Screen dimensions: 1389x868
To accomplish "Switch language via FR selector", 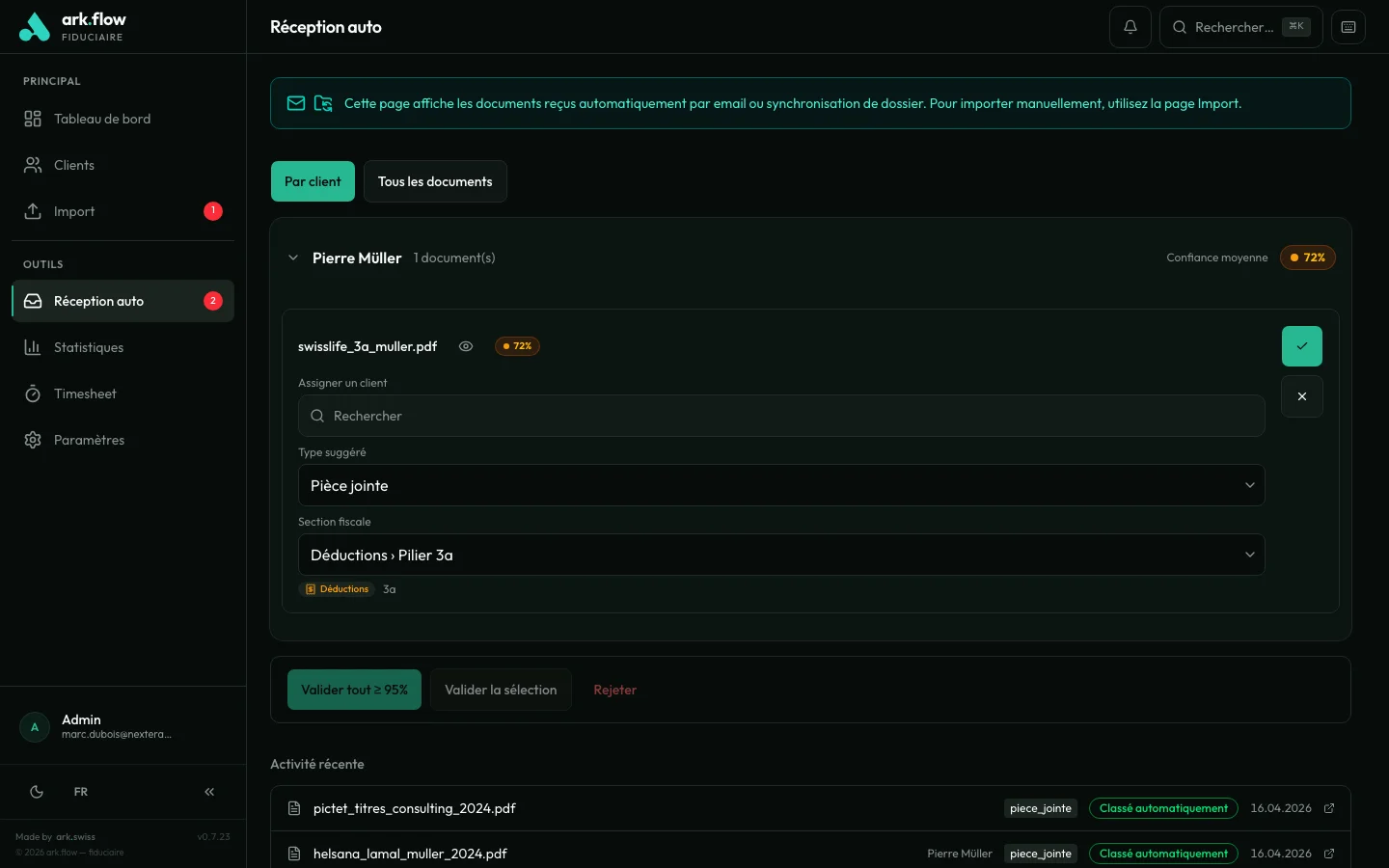I will (x=81, y=792).
